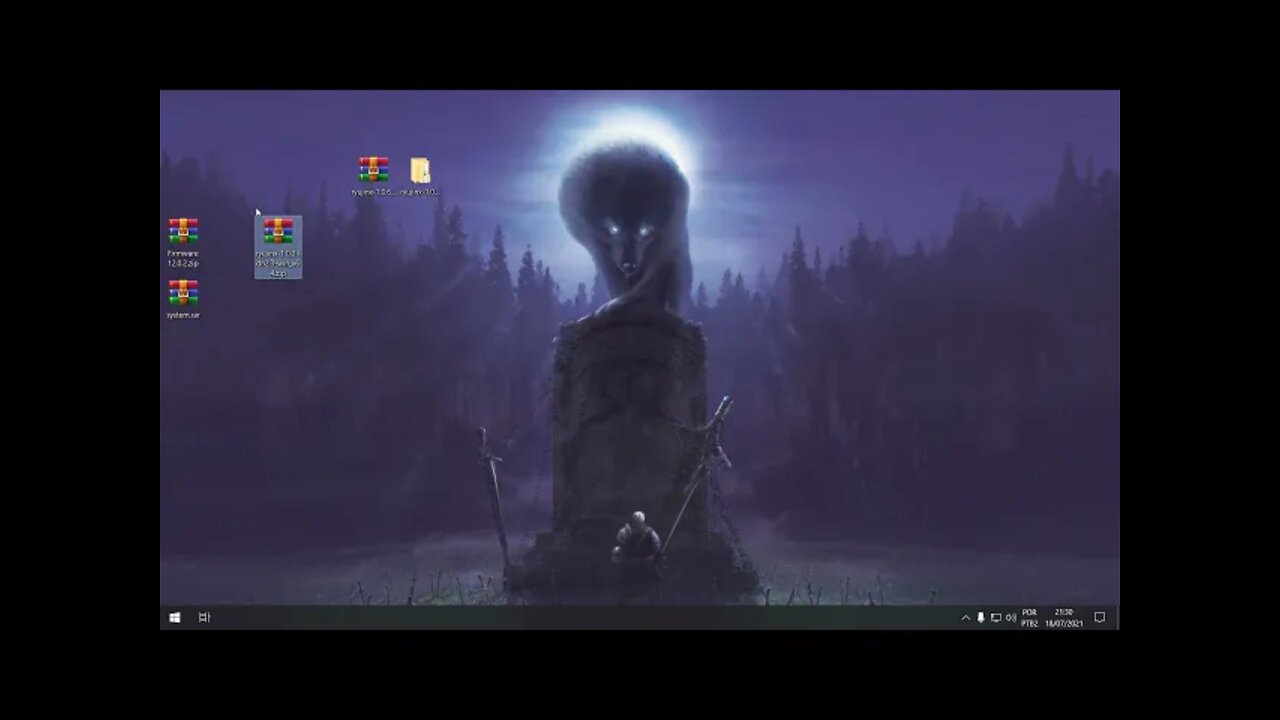The height and width of the screenshot is (720, 1280).
Task: Open the Windows Start menu
Action: click(x=175, y=618)
